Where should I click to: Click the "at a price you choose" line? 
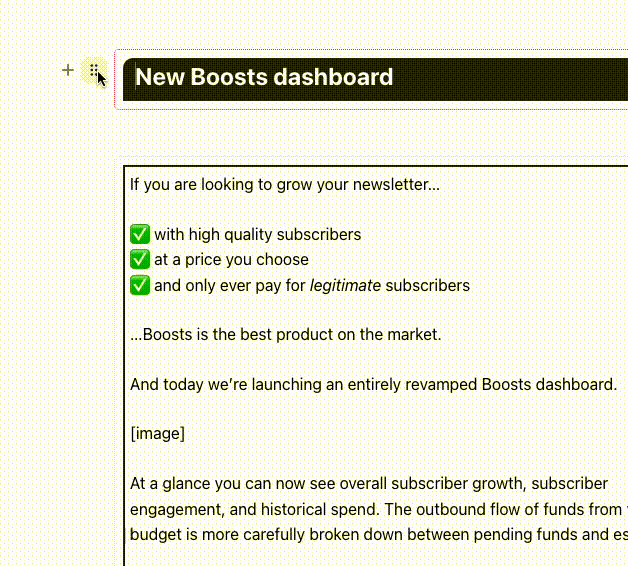tap(231, 260)
